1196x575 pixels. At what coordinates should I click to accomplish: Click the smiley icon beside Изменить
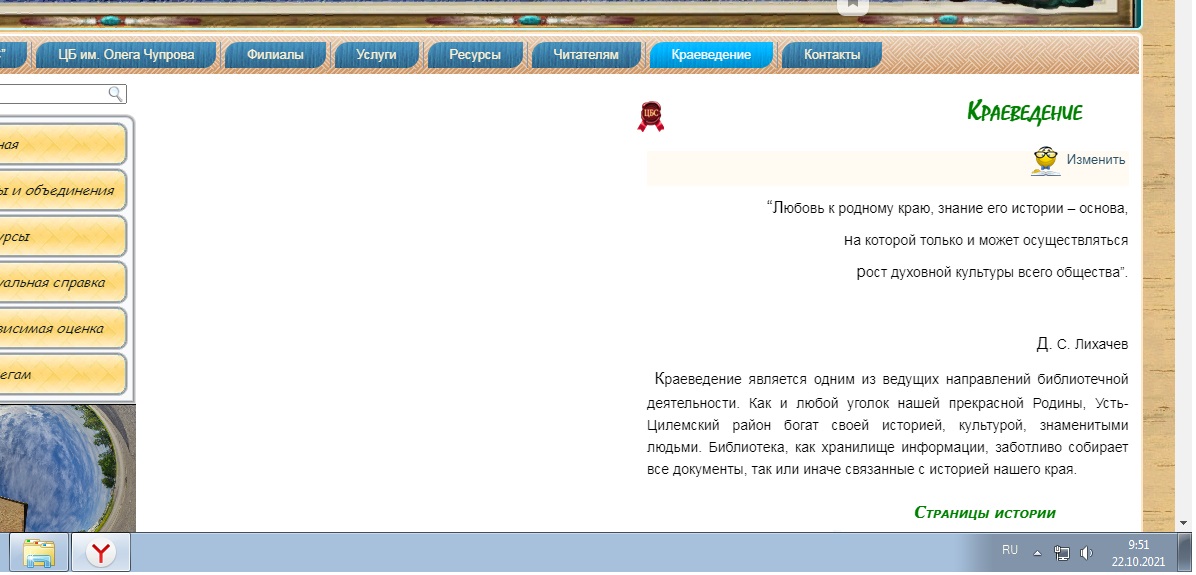[1045, 161]
